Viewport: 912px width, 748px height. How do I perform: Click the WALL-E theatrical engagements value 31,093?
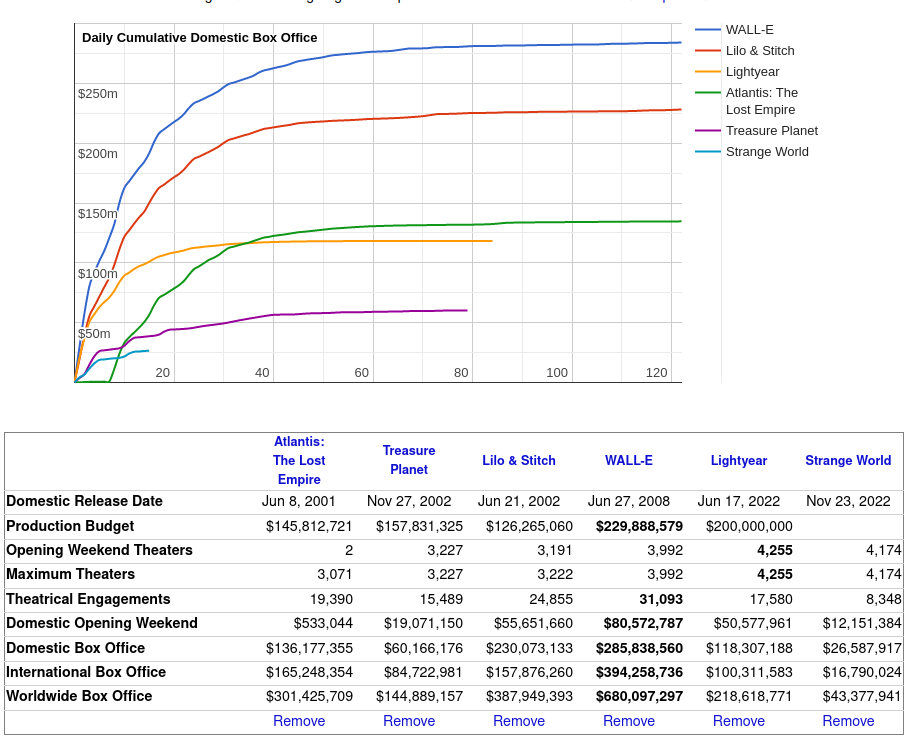tap(661, 599)
